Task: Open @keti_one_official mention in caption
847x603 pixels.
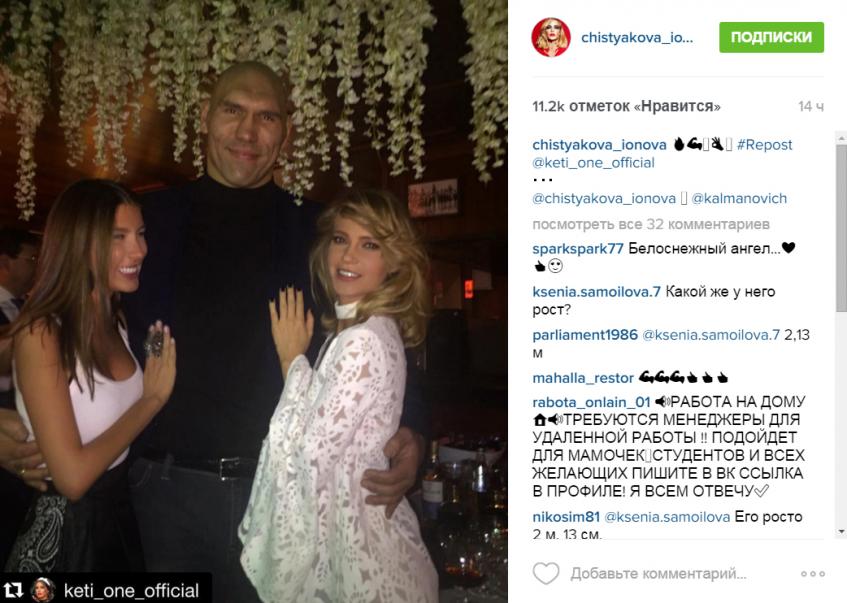Action: (x=593, y=163)
